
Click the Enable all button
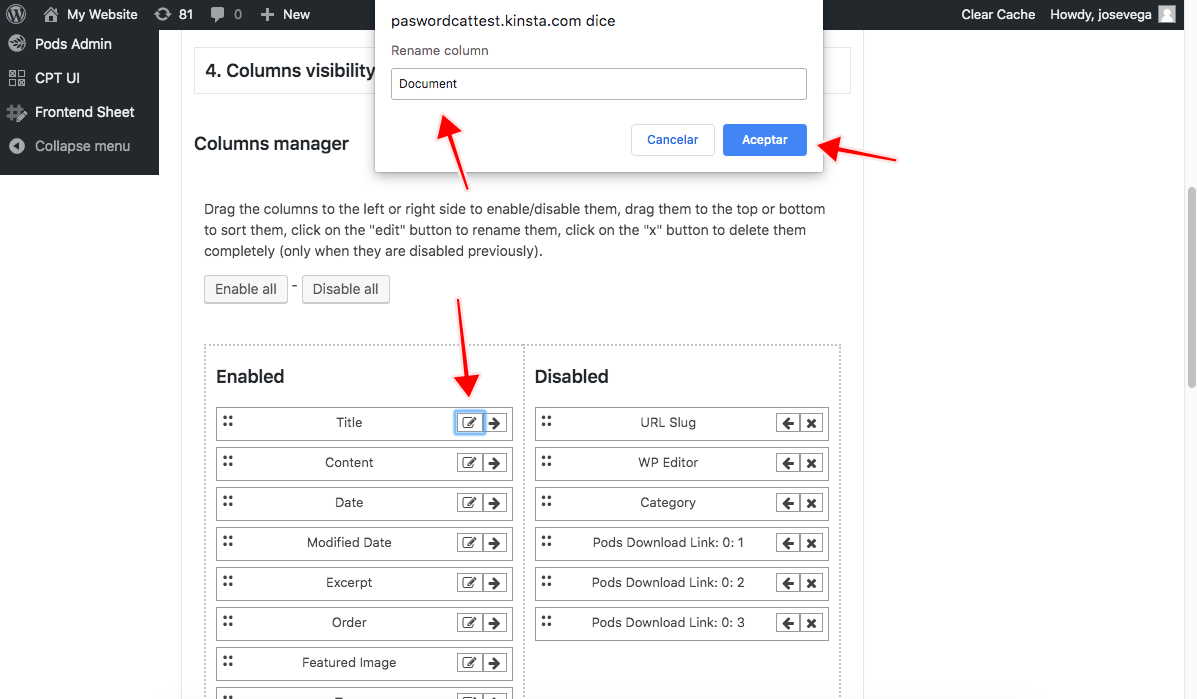[x=245, y=289]
